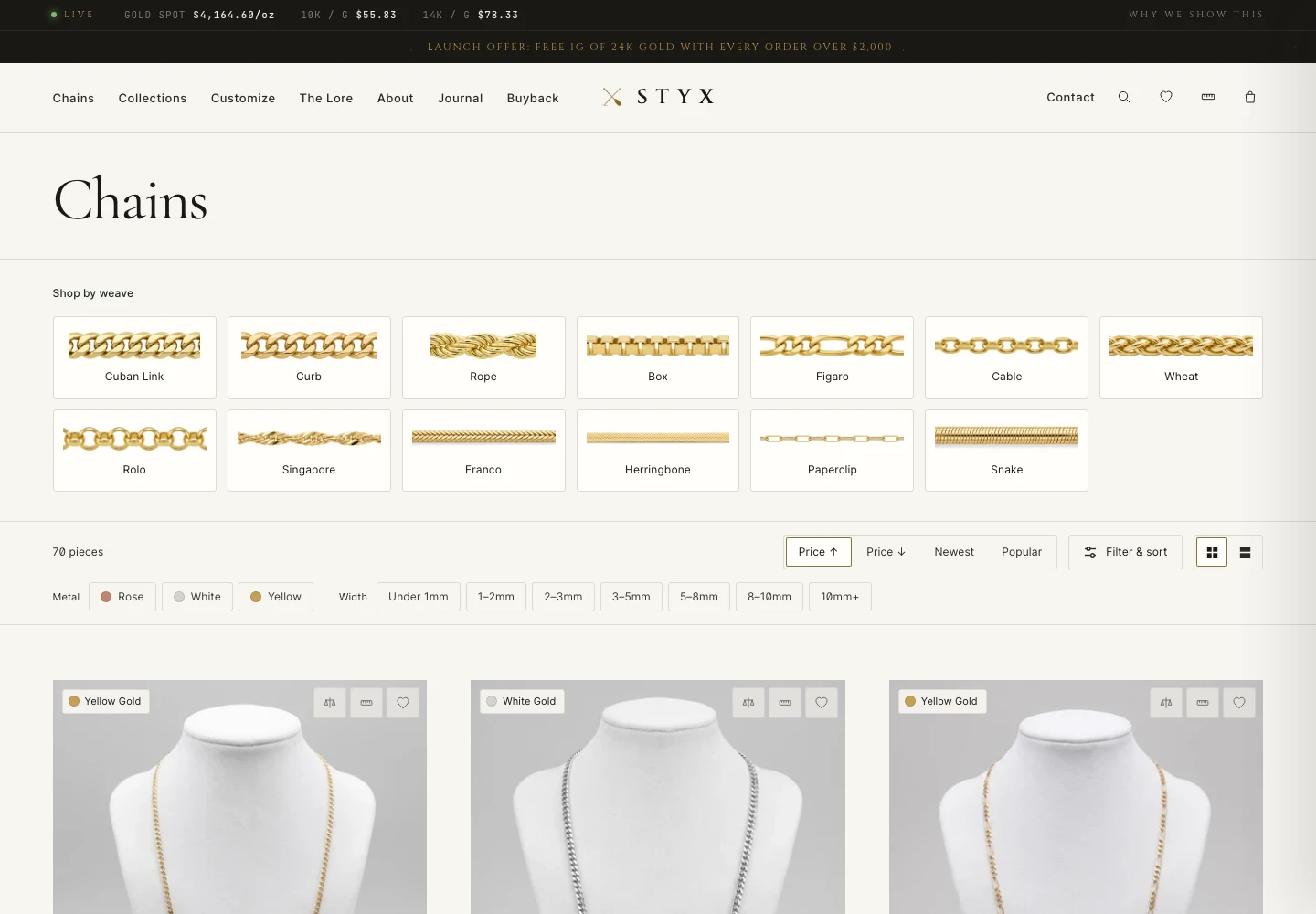Shop the Herringbone weave

pos(658,451)
